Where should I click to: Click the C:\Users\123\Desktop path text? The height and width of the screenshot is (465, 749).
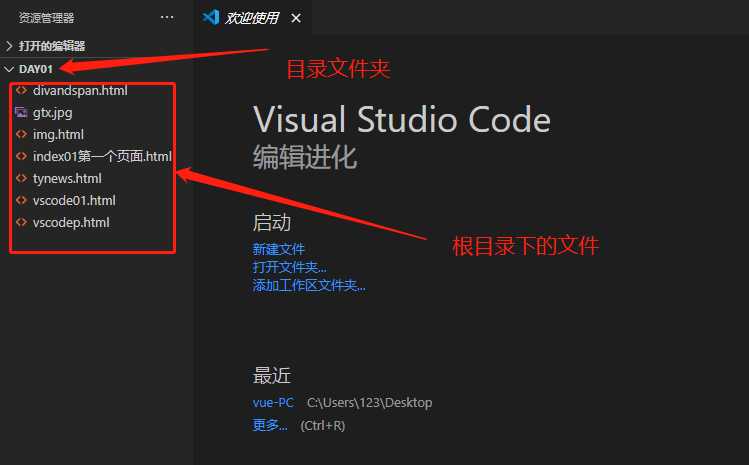(x=369, y=402)
